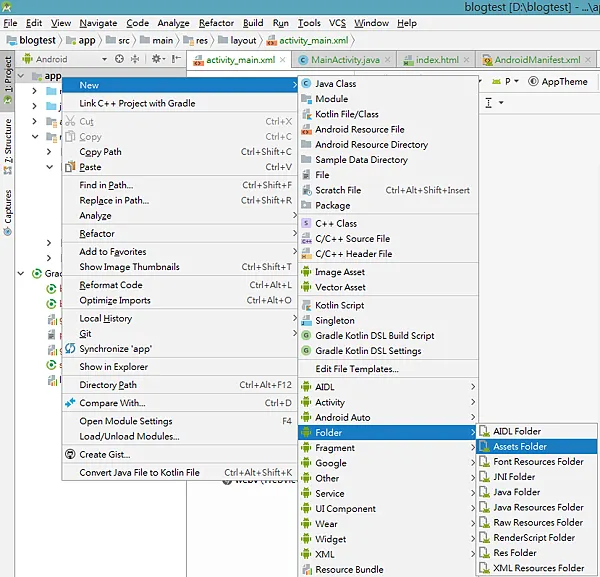Click Convert Java File to Kotlin File
Image resolution: width=600 pixels, height=577 pixels.
(x=139, y=472)
